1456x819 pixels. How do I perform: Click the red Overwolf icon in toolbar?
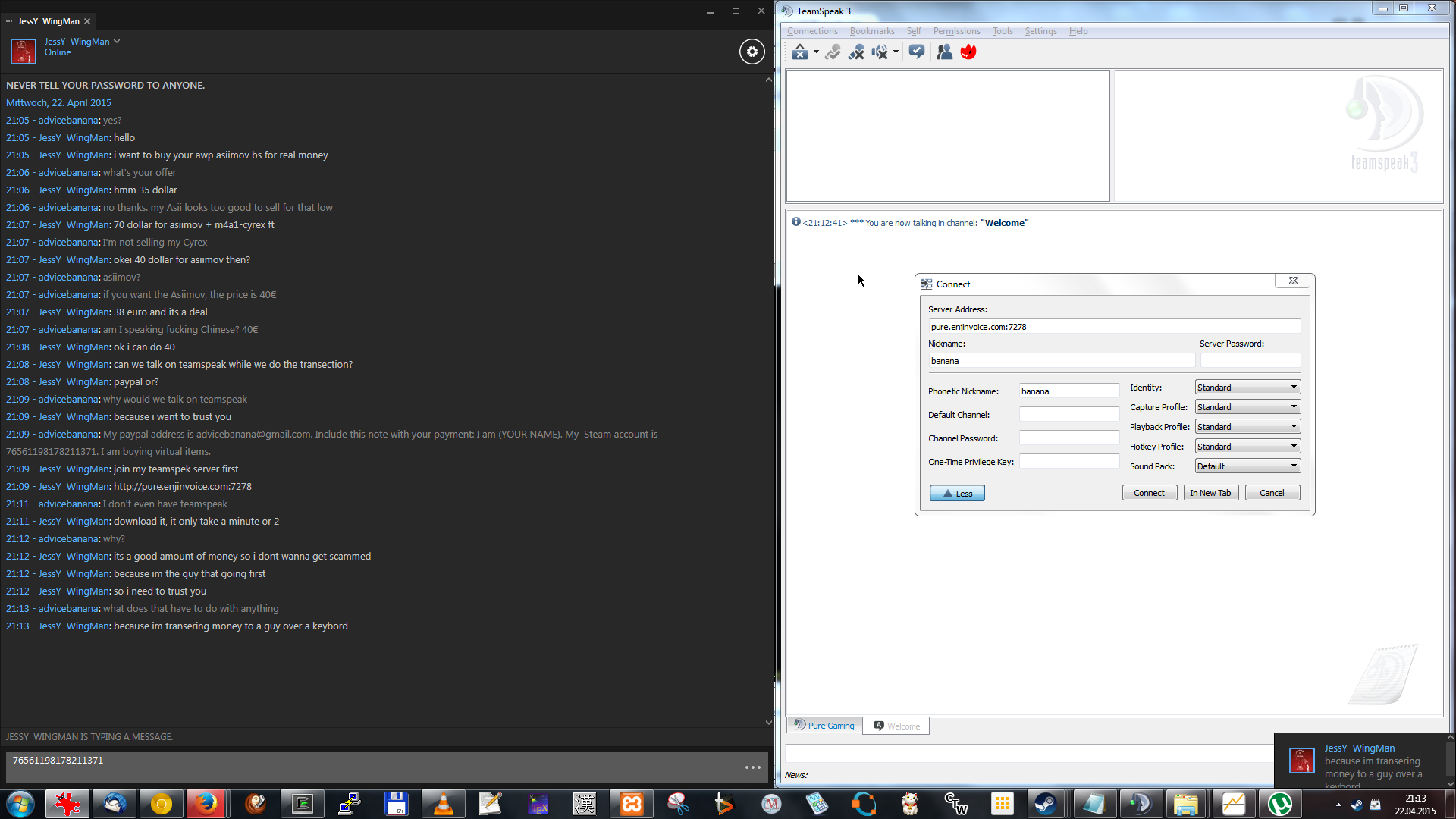(x=968, y=52)
